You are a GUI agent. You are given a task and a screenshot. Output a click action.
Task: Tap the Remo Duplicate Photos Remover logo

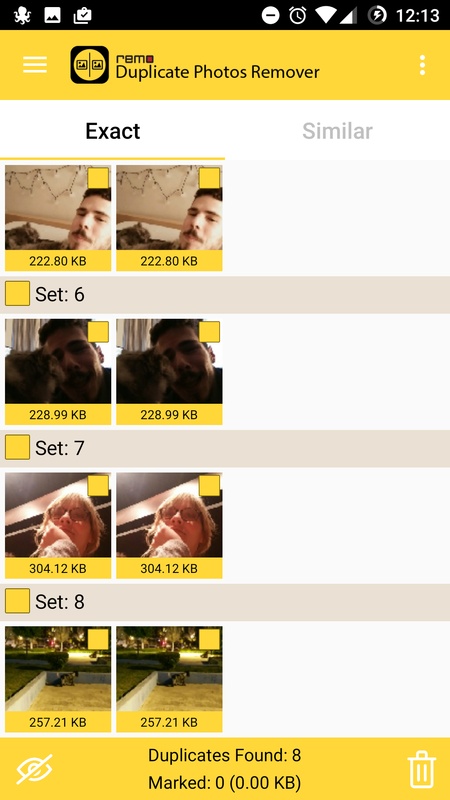click(x=89, y=65)
